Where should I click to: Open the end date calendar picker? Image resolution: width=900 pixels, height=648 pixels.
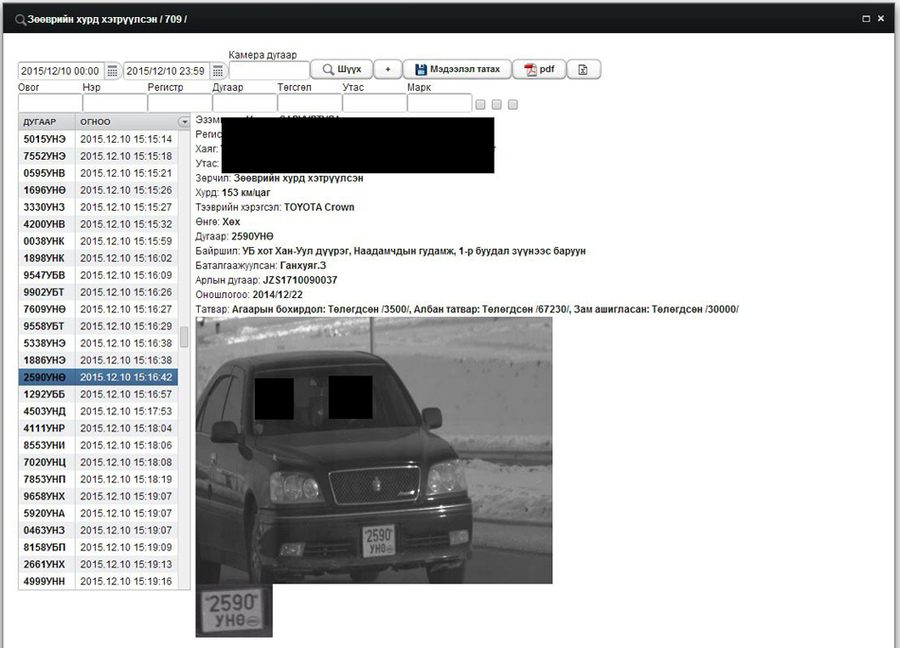(x=217, y=71)
